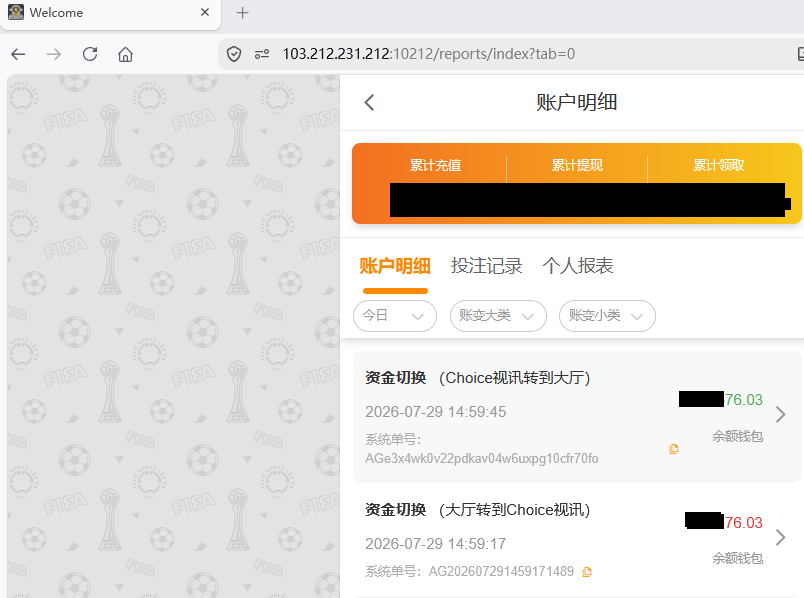Screen dimensions: 804x598
Task: Open 大厅转到Choice视讯 record details chevron
Action: tap(780, 537)
